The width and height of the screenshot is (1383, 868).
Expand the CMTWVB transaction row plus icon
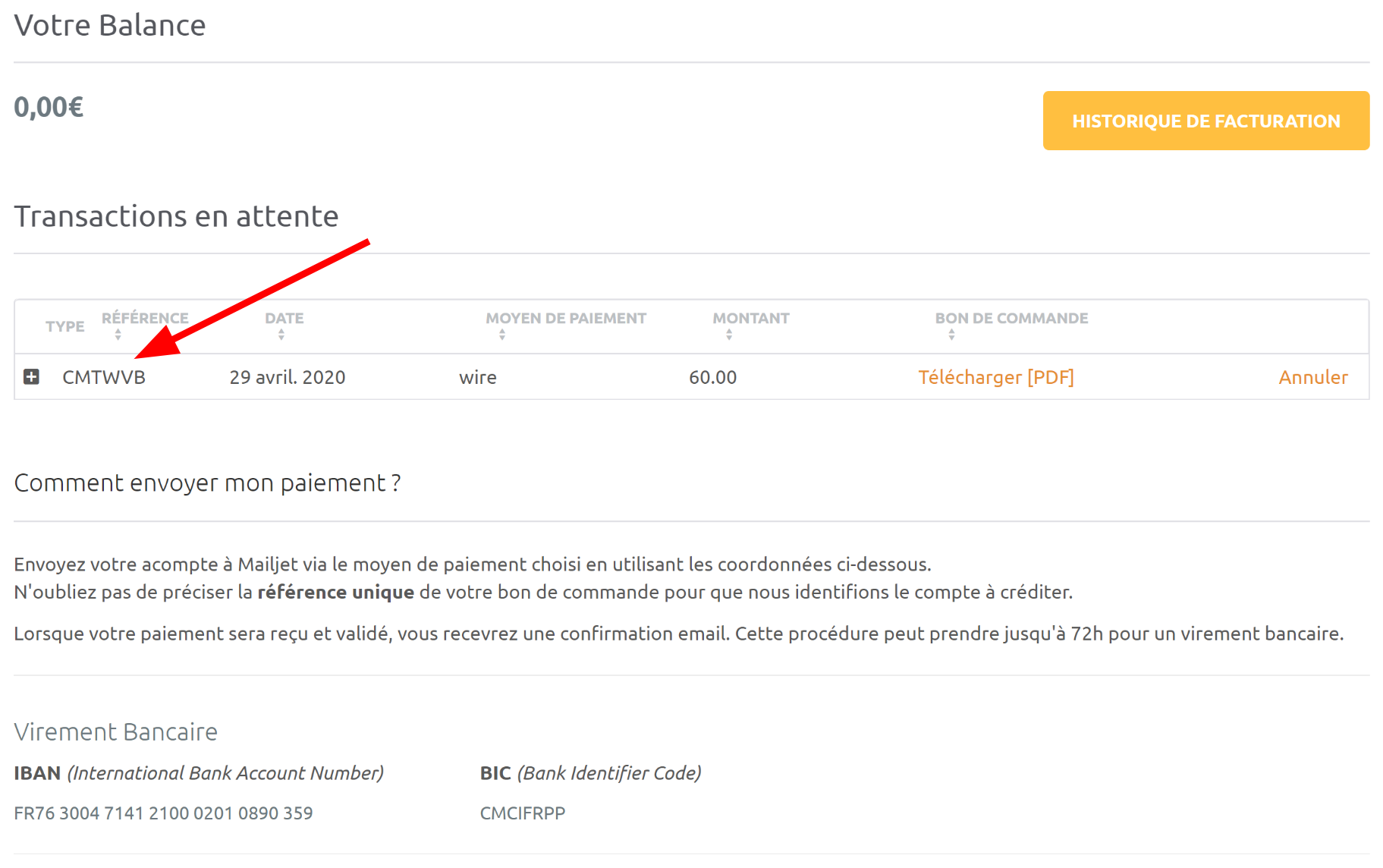tap(31, 376)
